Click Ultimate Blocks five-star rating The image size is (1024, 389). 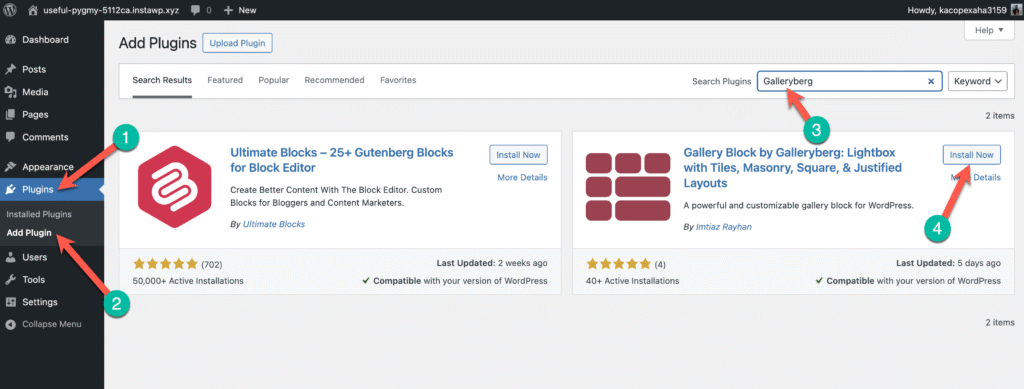tap(165, 264)
